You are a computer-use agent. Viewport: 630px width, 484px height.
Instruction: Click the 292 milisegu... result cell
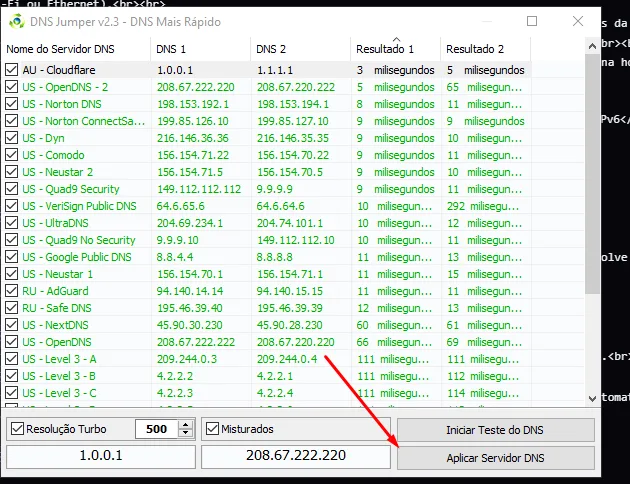(483, 206)
